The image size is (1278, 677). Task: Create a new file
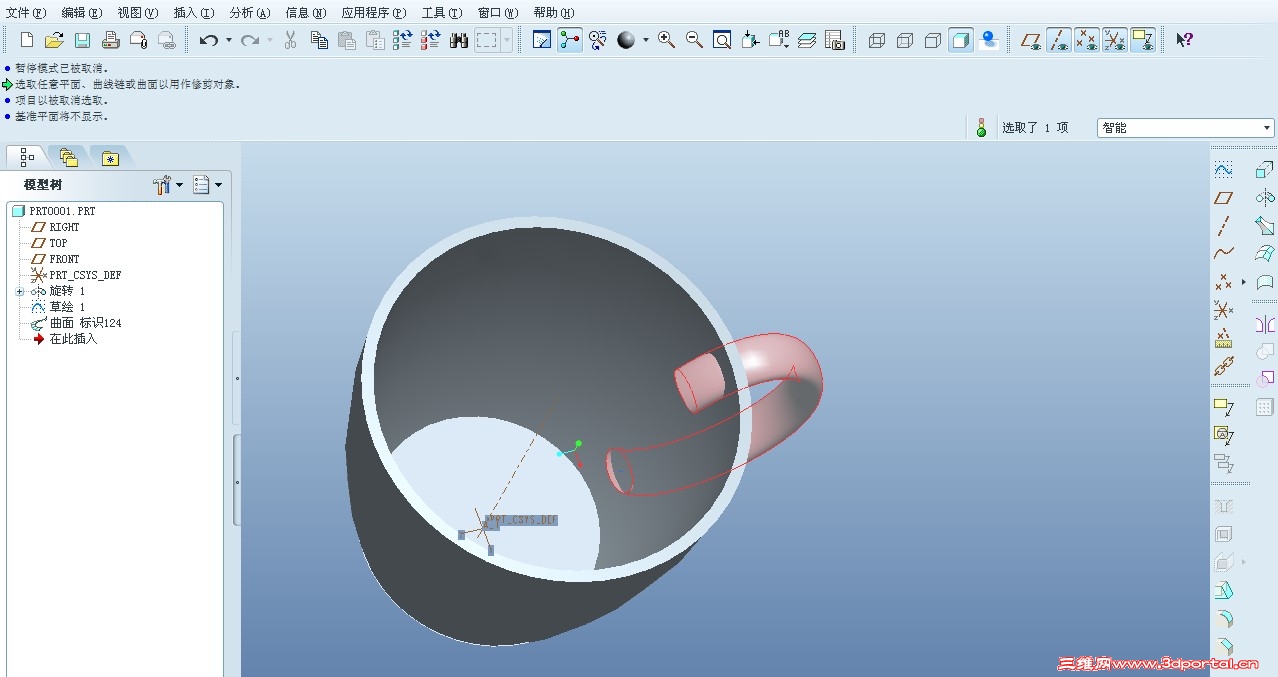(x=27, y=40)
